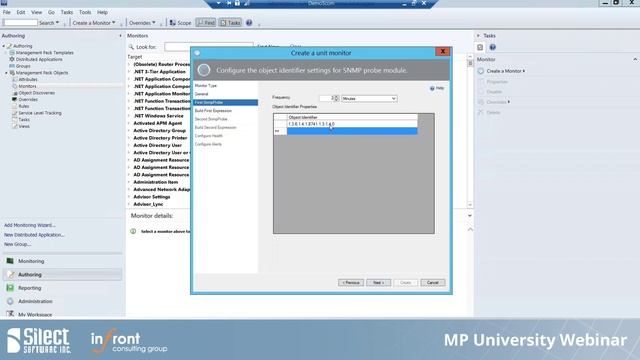Click Add Monitoring Wizard link
640x360 pixels.
[x=29, y=225]
